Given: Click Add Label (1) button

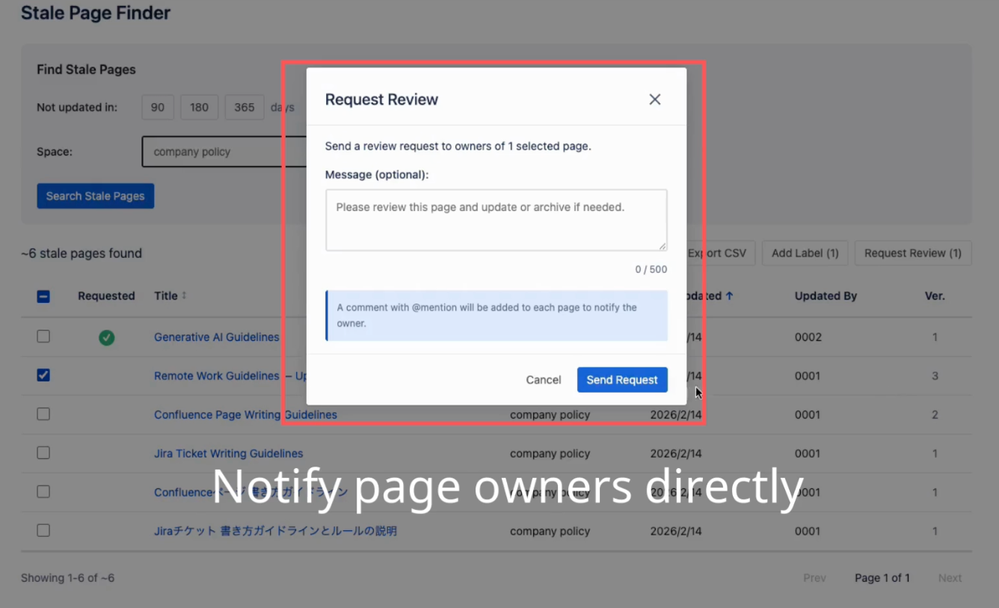Looking at the screenshot, I should pos(805,253).
